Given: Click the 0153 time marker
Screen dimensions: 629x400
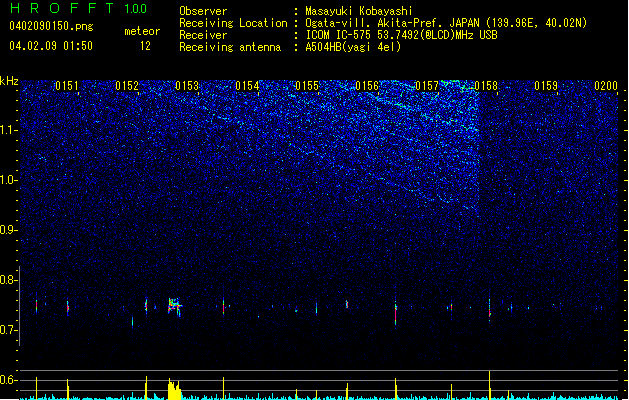Looking at the screenshot, I should pyautogui.click(x=187, y=86).
